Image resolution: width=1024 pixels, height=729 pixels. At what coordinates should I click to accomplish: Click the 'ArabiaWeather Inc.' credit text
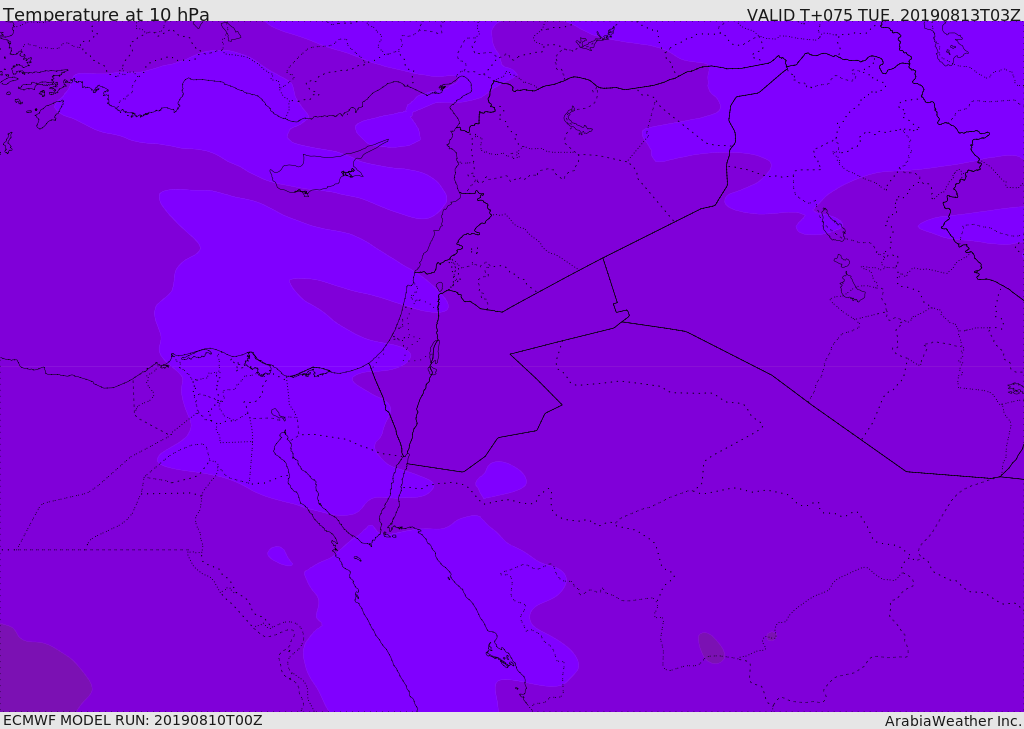(954, 721)
